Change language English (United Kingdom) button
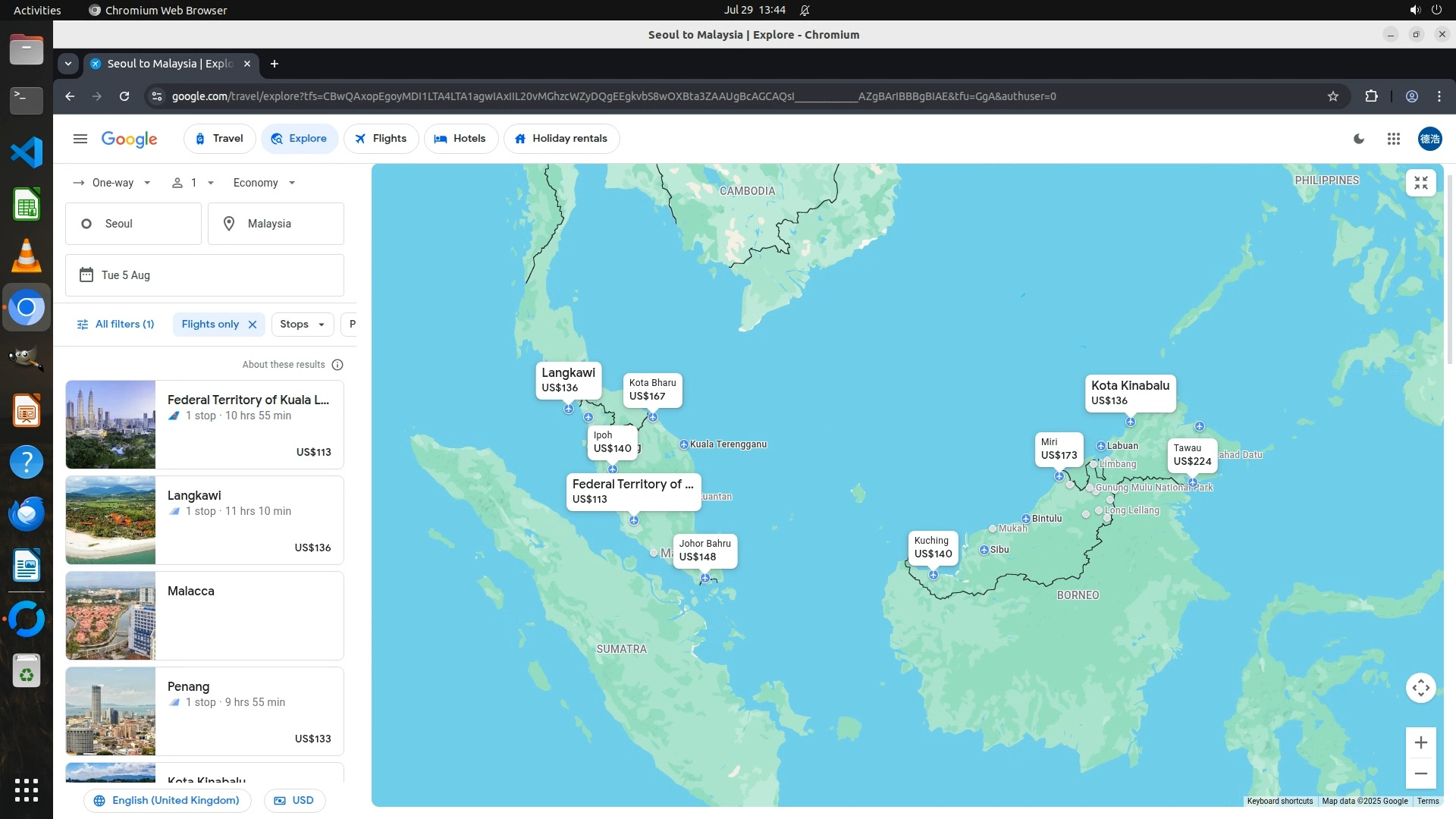The image size is (1456, 819). click(x=168, y=800)
